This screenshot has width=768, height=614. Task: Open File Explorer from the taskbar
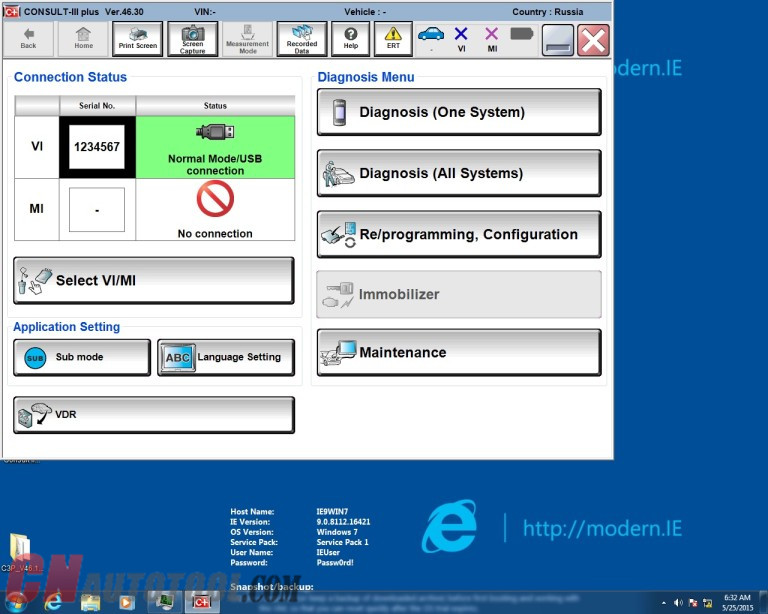tap(90, 602)
